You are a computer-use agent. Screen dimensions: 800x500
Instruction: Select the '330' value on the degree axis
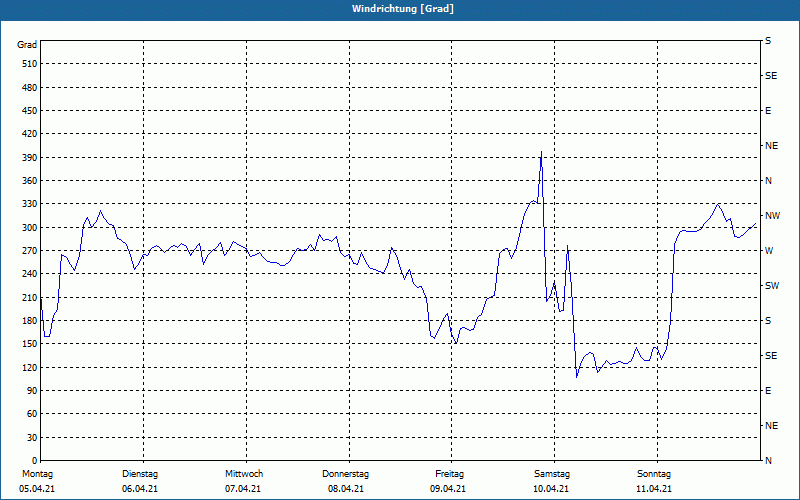(30, 204)
